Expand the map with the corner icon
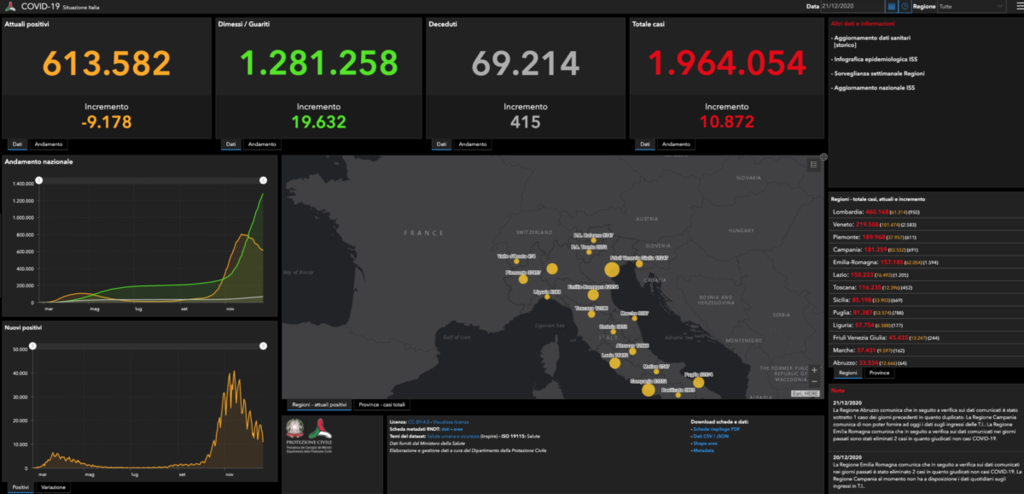 tap(824, 157)
